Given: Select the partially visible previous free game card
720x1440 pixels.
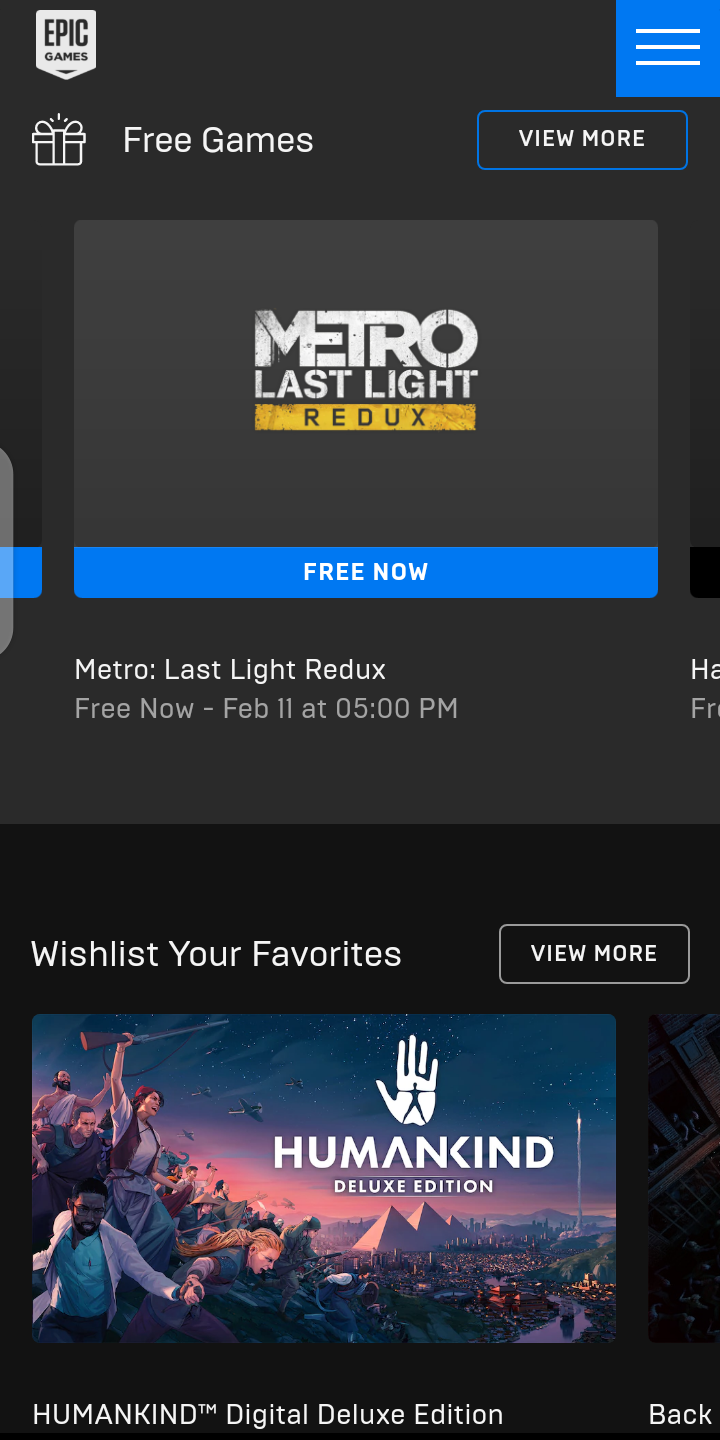Looking at the screenshot, I should coord(21,409).
